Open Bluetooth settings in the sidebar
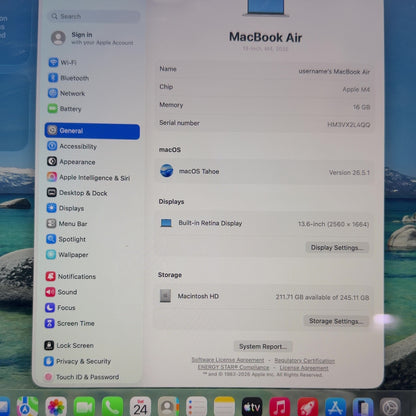This screenshot has width=416, height=416. (69, 78)
